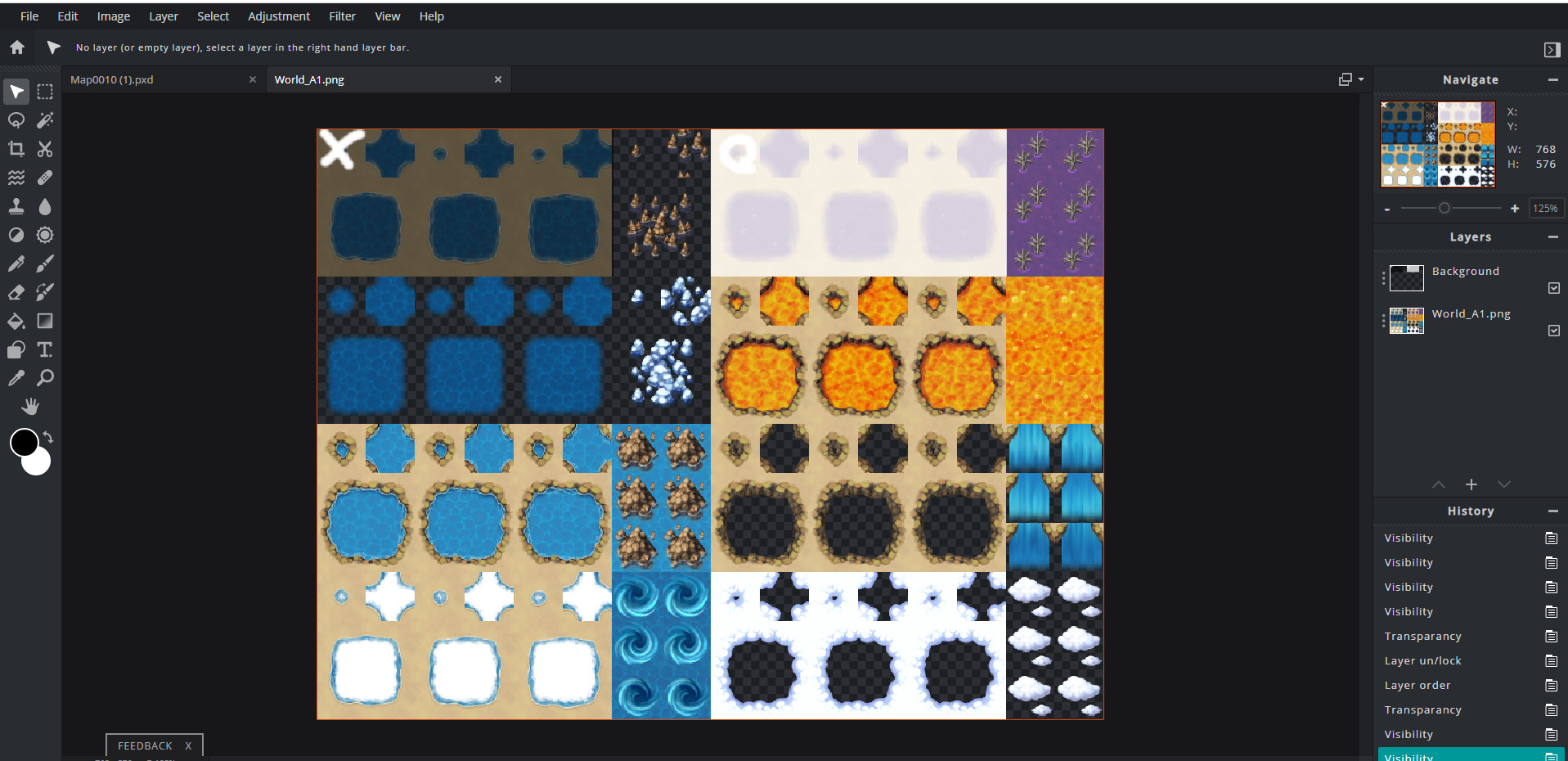Select the Background layer thumbnail
This screenshot has height=761, width=1568.
coord(1407,278)
